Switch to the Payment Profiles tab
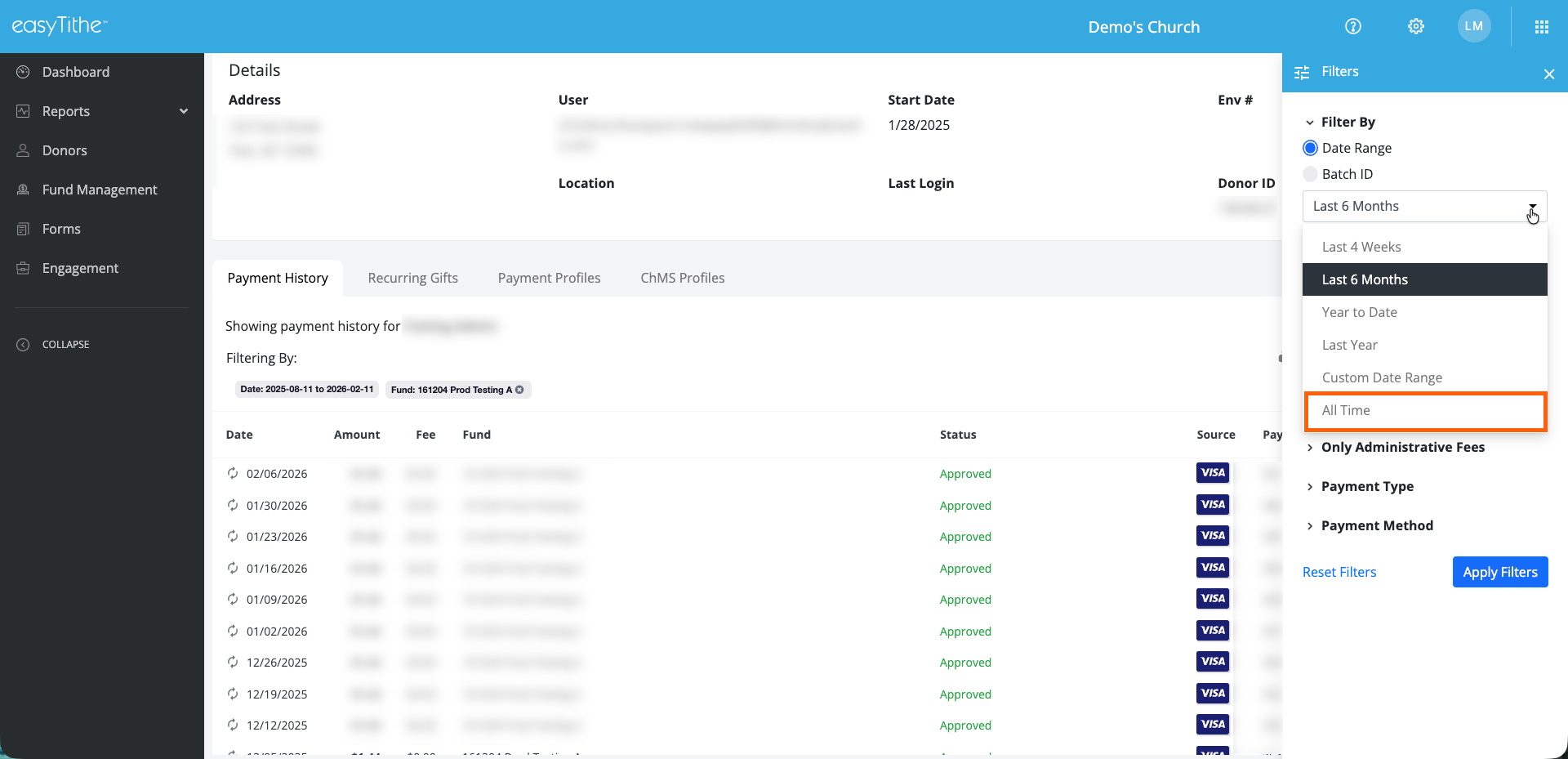This screenshot has width=1568, height=759. [x=549, y=278]
